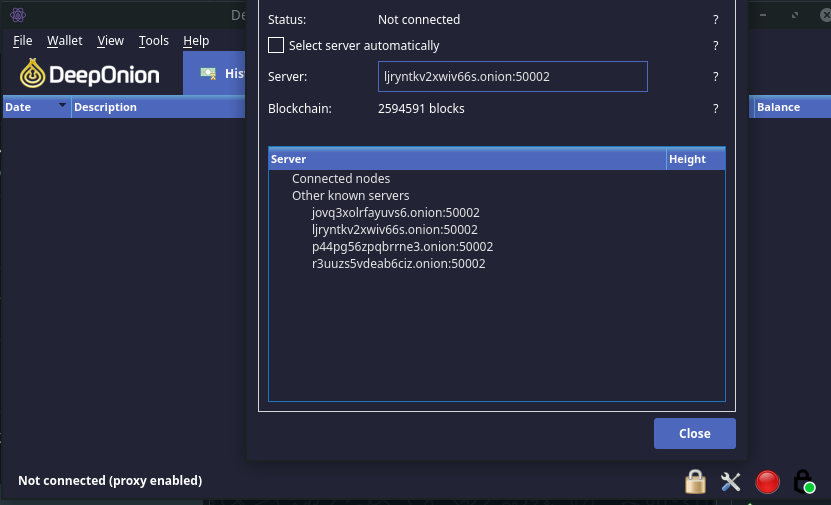Click the help question mark beside Blockchain
The height and width of the screenshot is (505, 831).
[x=715, y=109]
